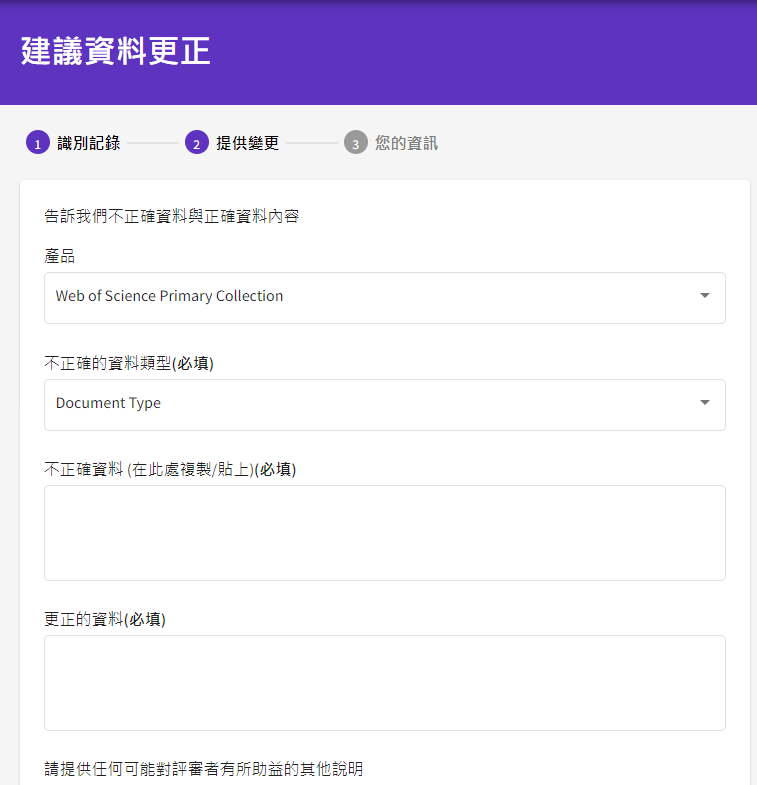Image resolution: width=757 pixels, height=785 pixels.
Task: Select the 提供變更 step label
Action: point(247,143)
